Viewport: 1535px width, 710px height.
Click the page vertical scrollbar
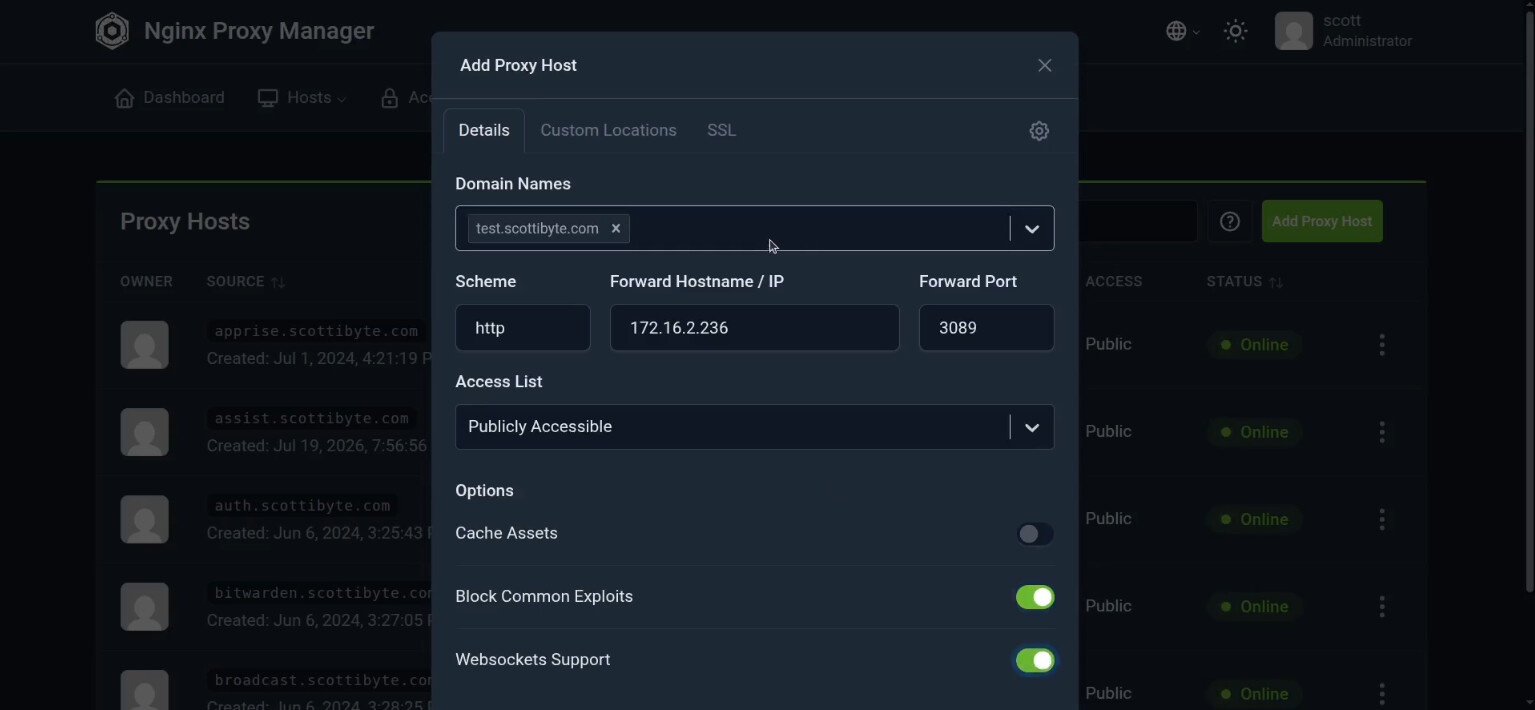tap(1529, 300)
